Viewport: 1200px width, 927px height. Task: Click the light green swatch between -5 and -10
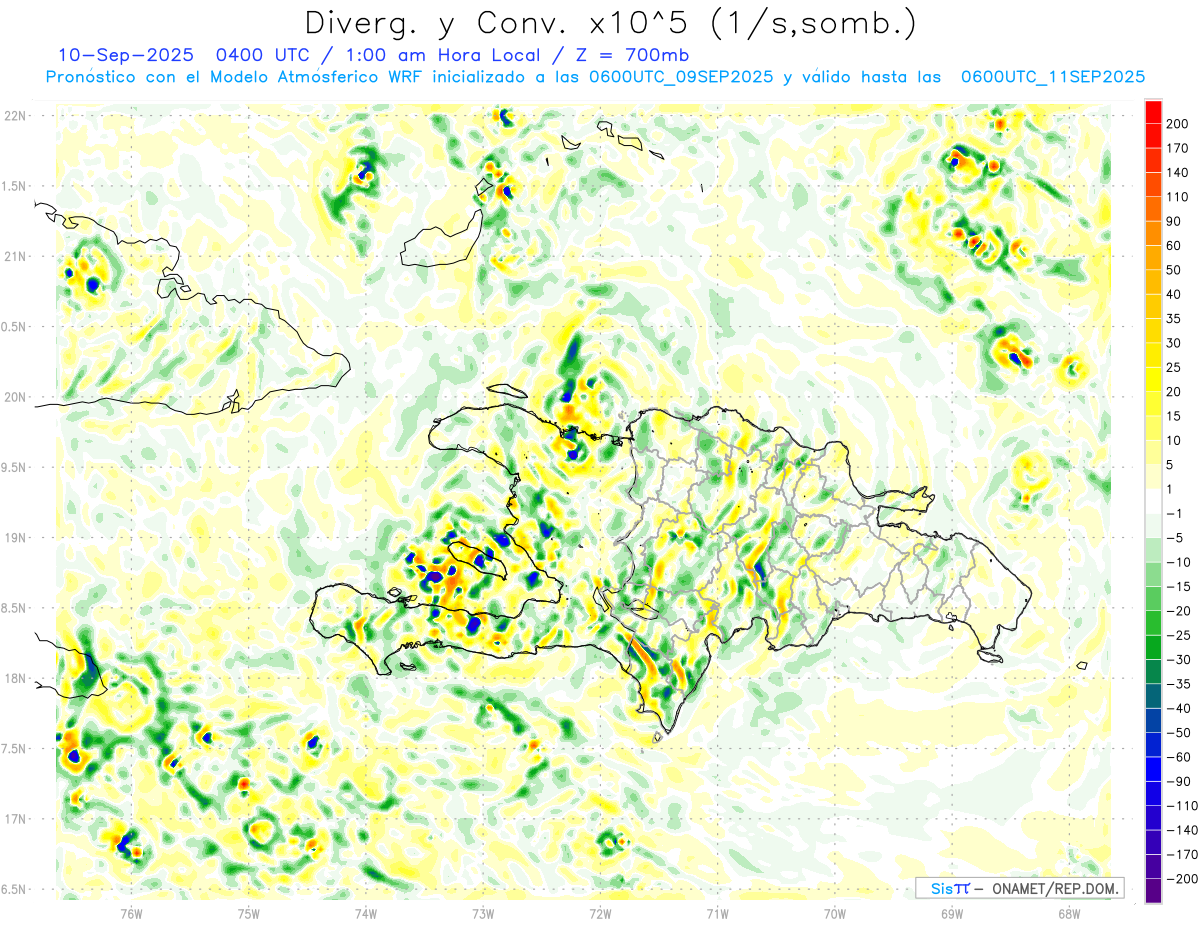pyautogui.click(x=1154, y=550)
